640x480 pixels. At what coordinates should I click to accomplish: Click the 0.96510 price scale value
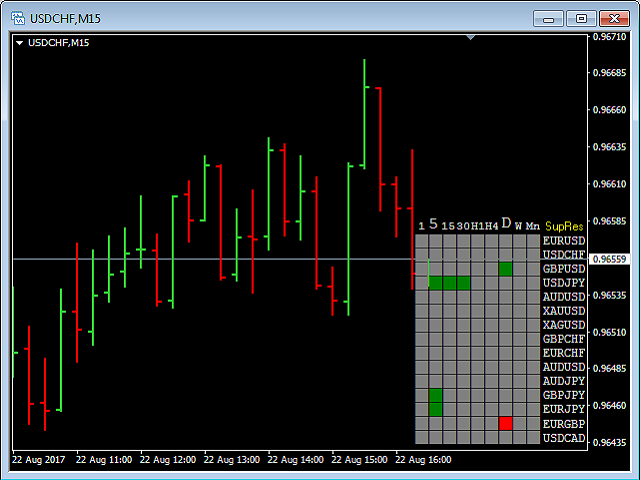coord(609,333)
